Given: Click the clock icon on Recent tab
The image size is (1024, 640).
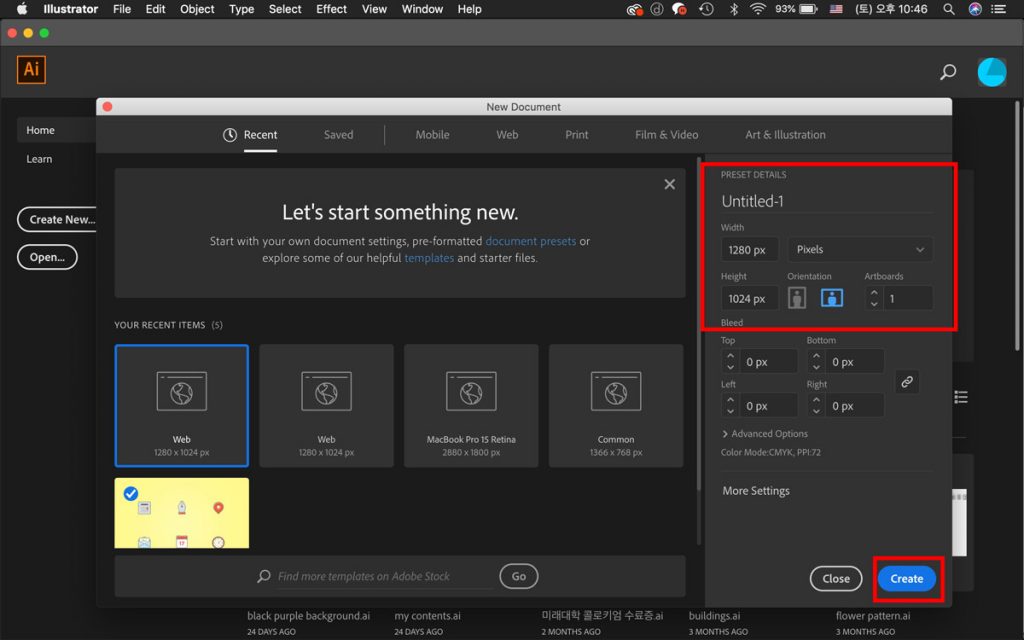Looking at the screenshot, I should [230, 135].
